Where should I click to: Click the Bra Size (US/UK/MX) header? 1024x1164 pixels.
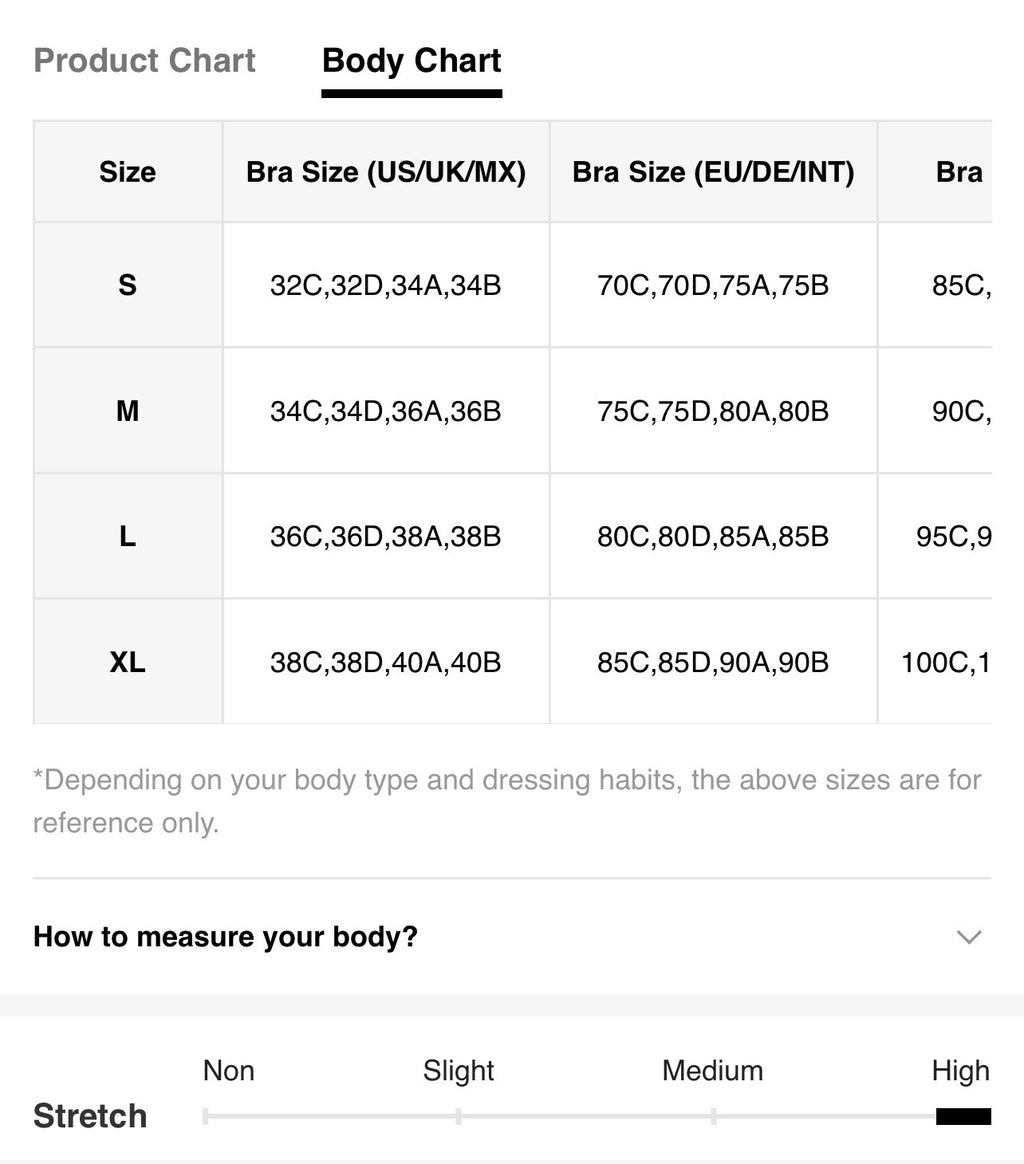tap(386, 171)
